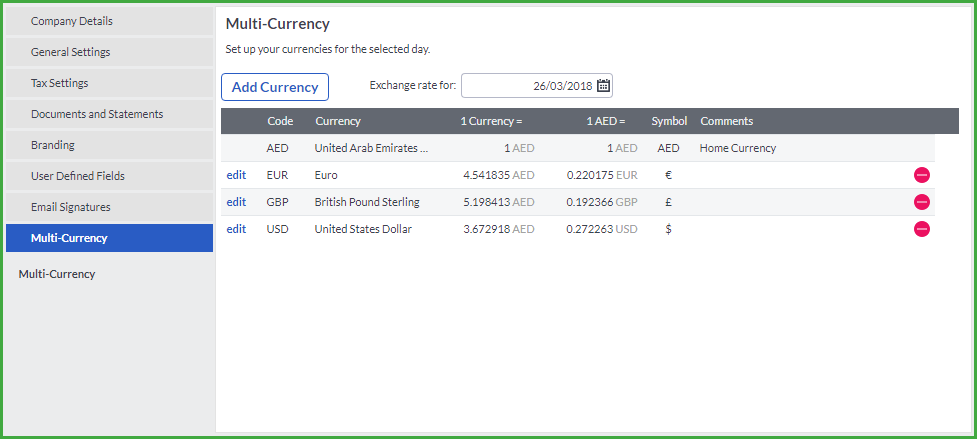Screen dimensions: 977x439
Task: Select the Branding menu item
Action: pos(109,145)
